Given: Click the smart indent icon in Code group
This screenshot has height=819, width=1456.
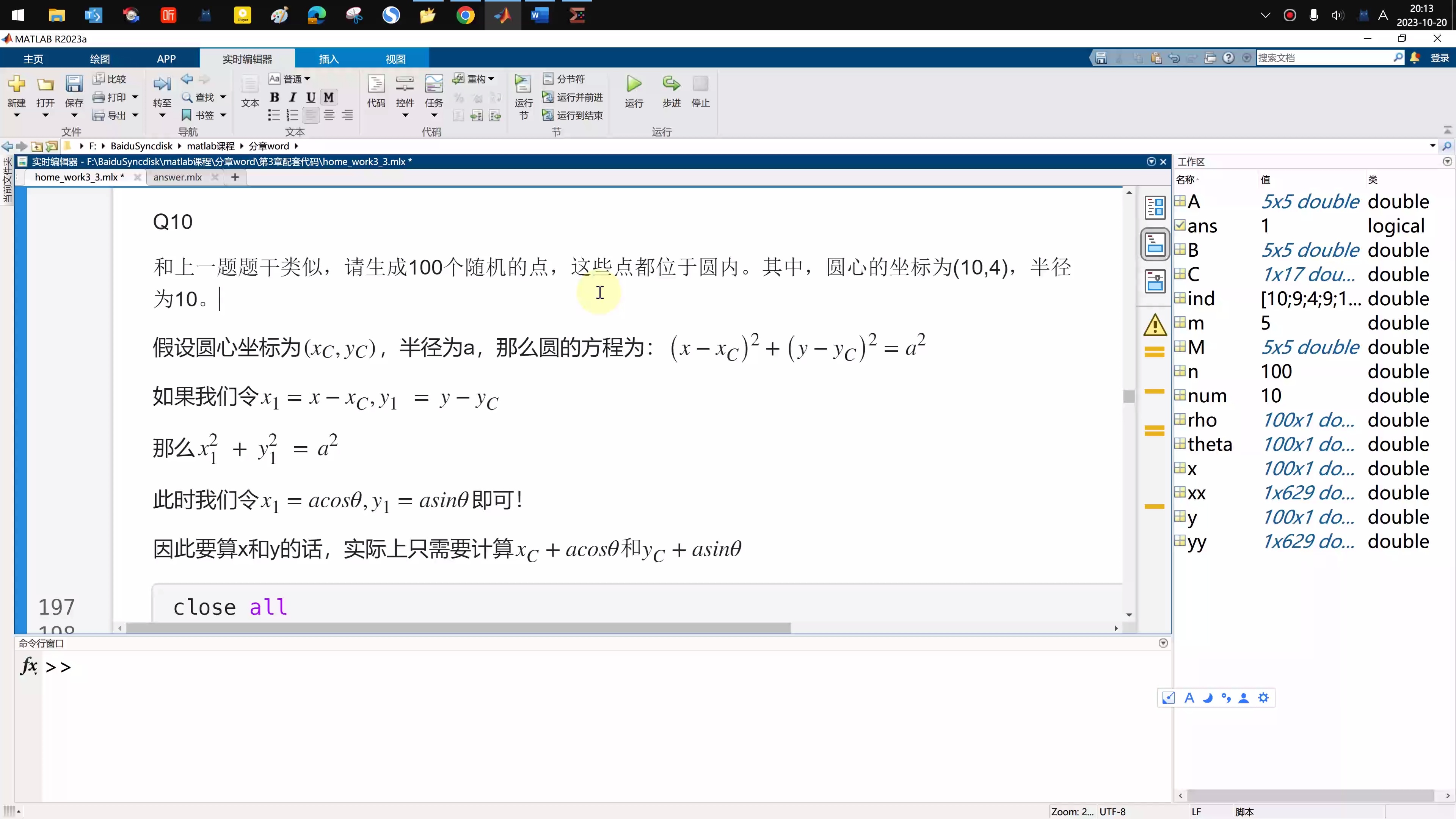Looking at the screenshot, I should pos(458,115).
